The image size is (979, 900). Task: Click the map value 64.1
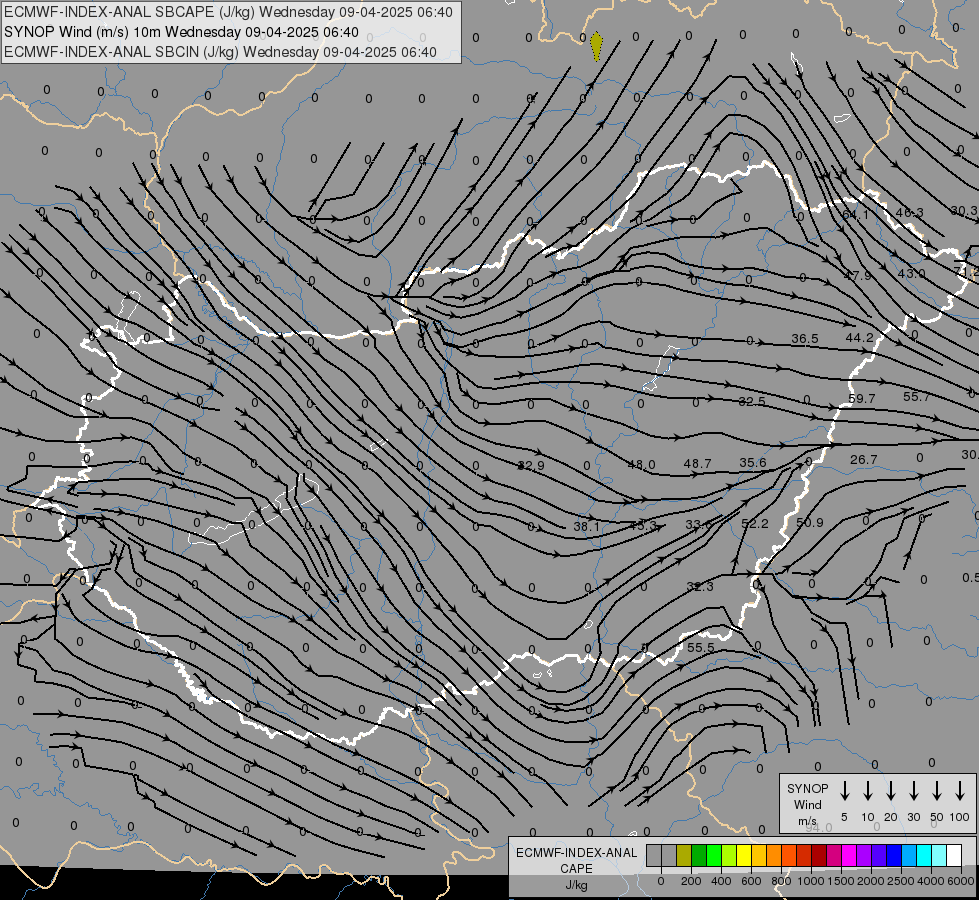click(855, 214)
